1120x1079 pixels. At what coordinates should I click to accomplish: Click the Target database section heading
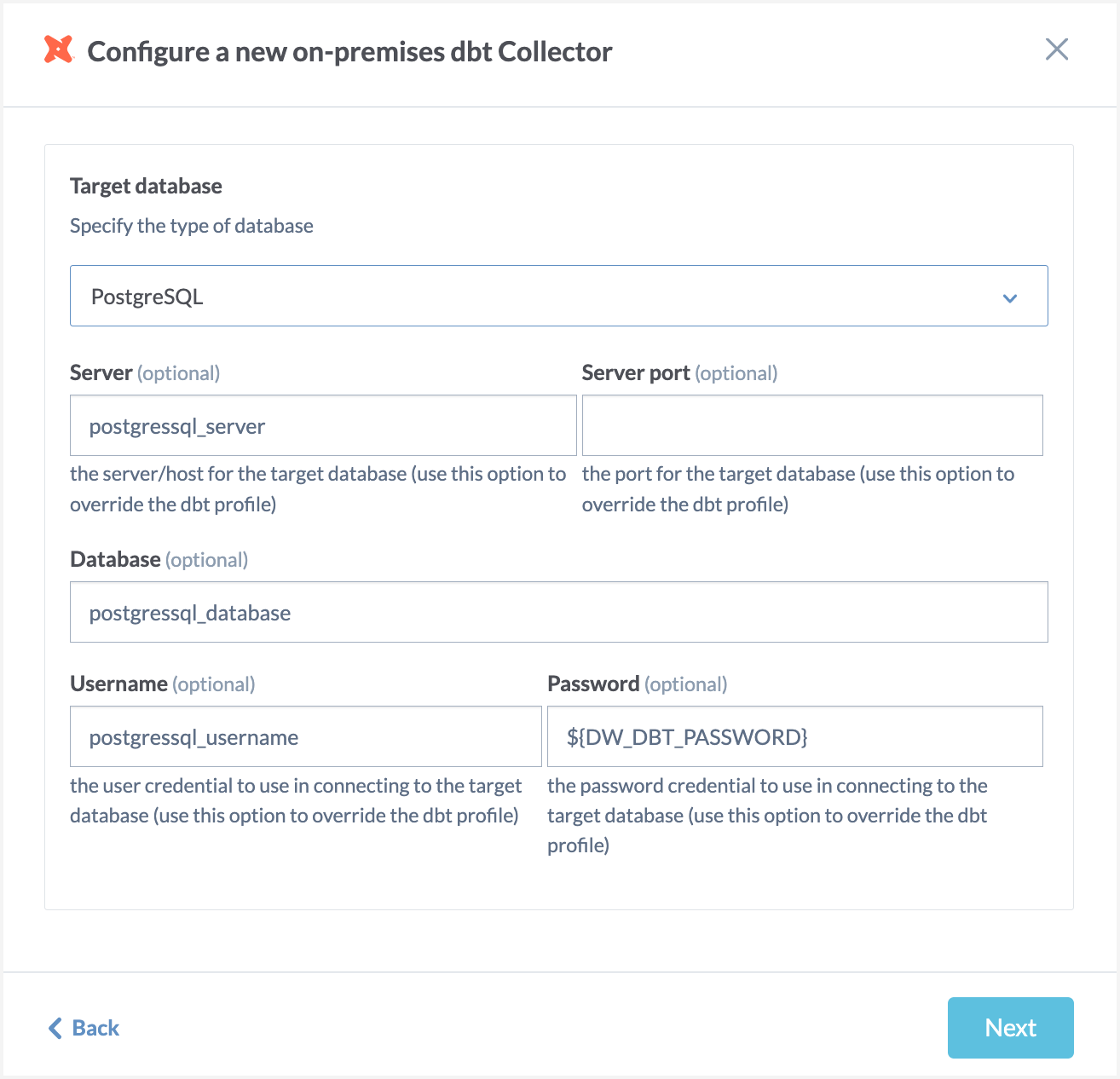click(146, 186)
